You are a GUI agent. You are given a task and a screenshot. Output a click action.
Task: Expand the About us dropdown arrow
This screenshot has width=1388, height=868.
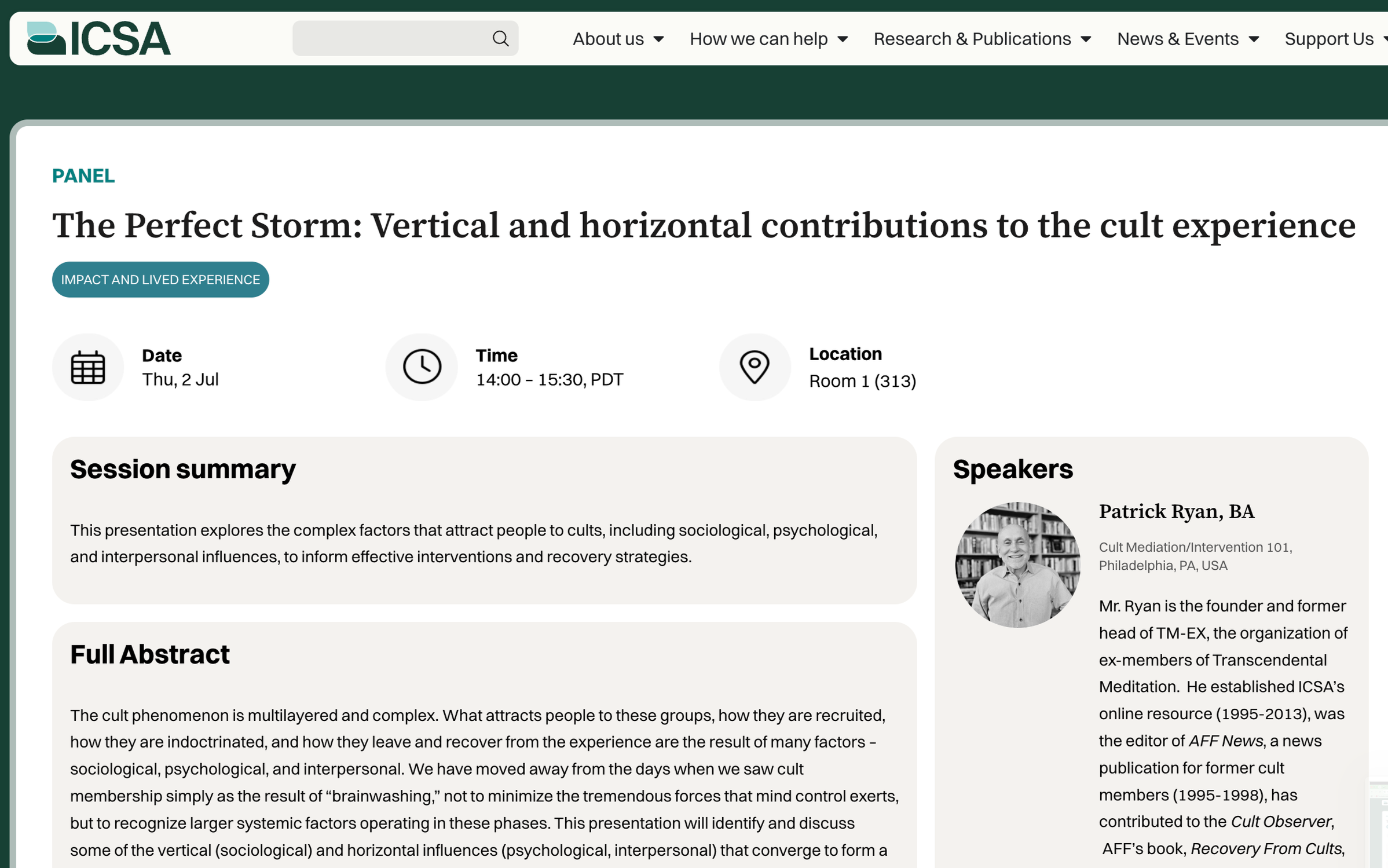point(658,39)
